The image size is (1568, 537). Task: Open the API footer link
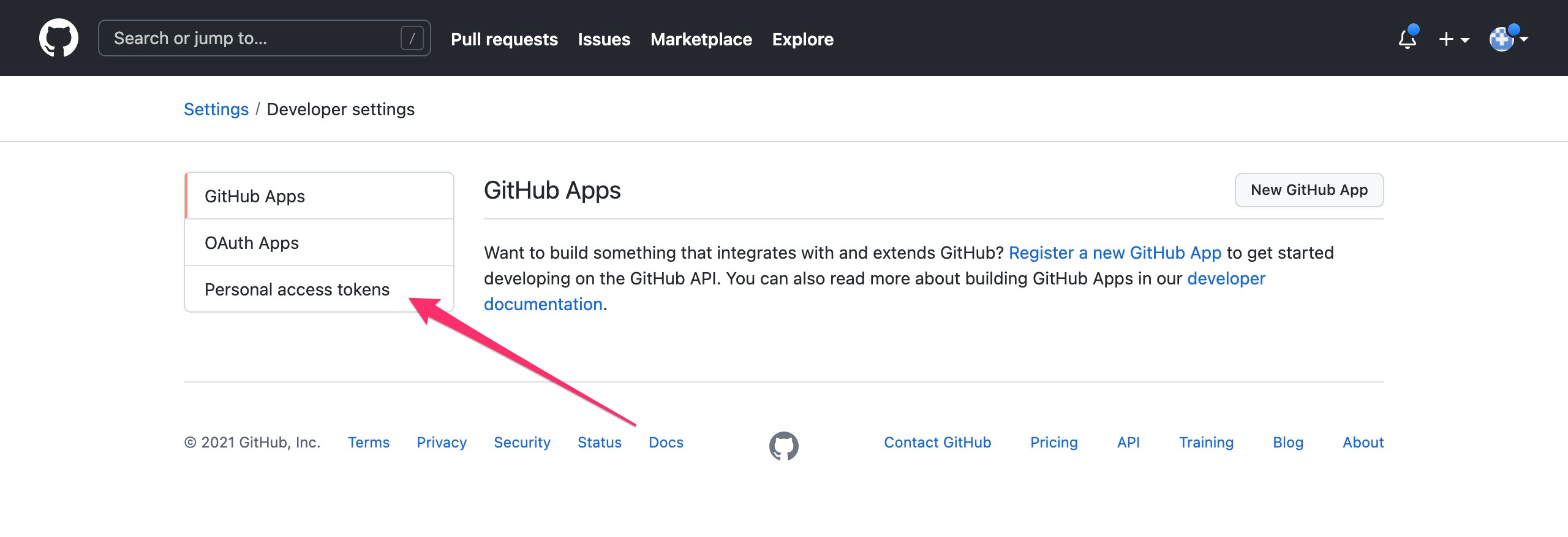[1128, 443]
